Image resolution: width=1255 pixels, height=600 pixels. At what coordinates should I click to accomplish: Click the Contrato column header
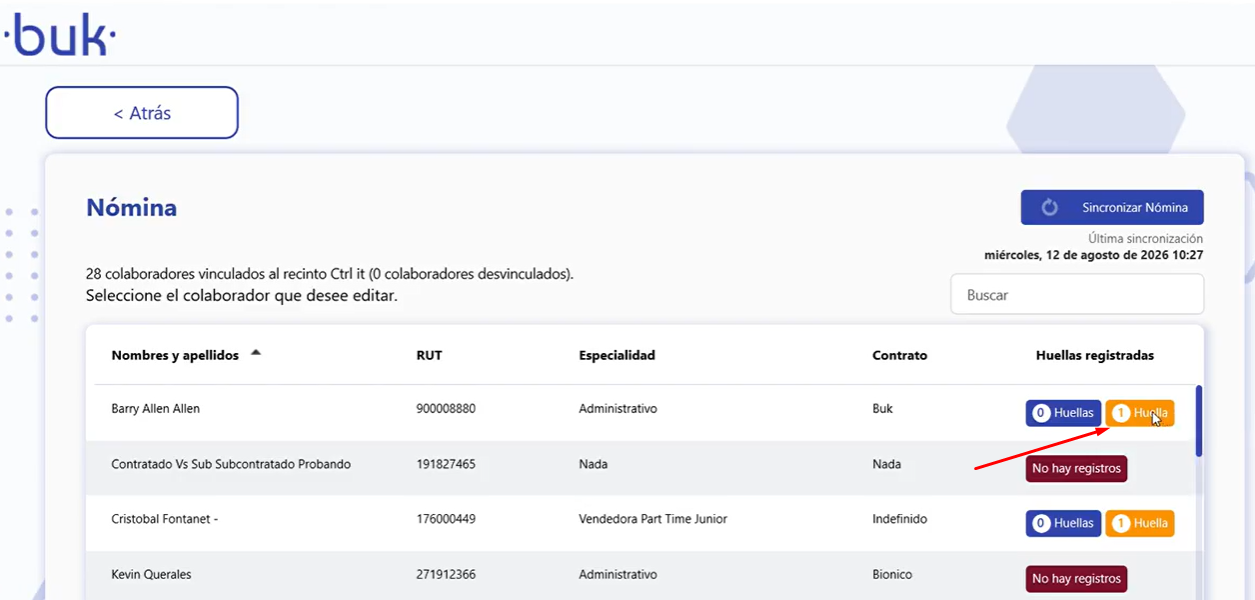[900, 355]
